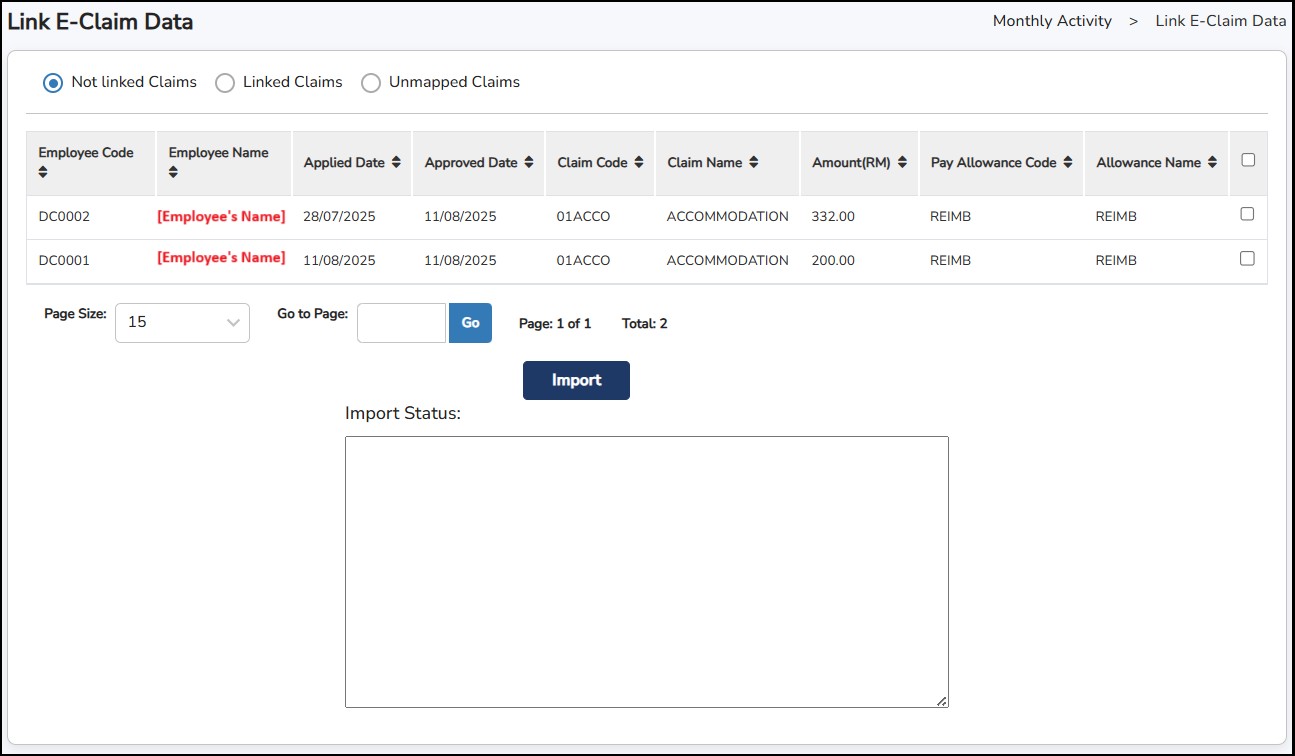Click the Go to Page input field
The height and width of the screenshot is (756, 1295).
[401, 323]
